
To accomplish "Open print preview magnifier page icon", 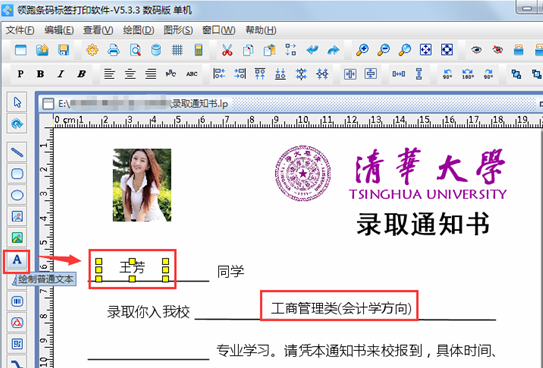I will pyautogui.click(x=135, y=50).
